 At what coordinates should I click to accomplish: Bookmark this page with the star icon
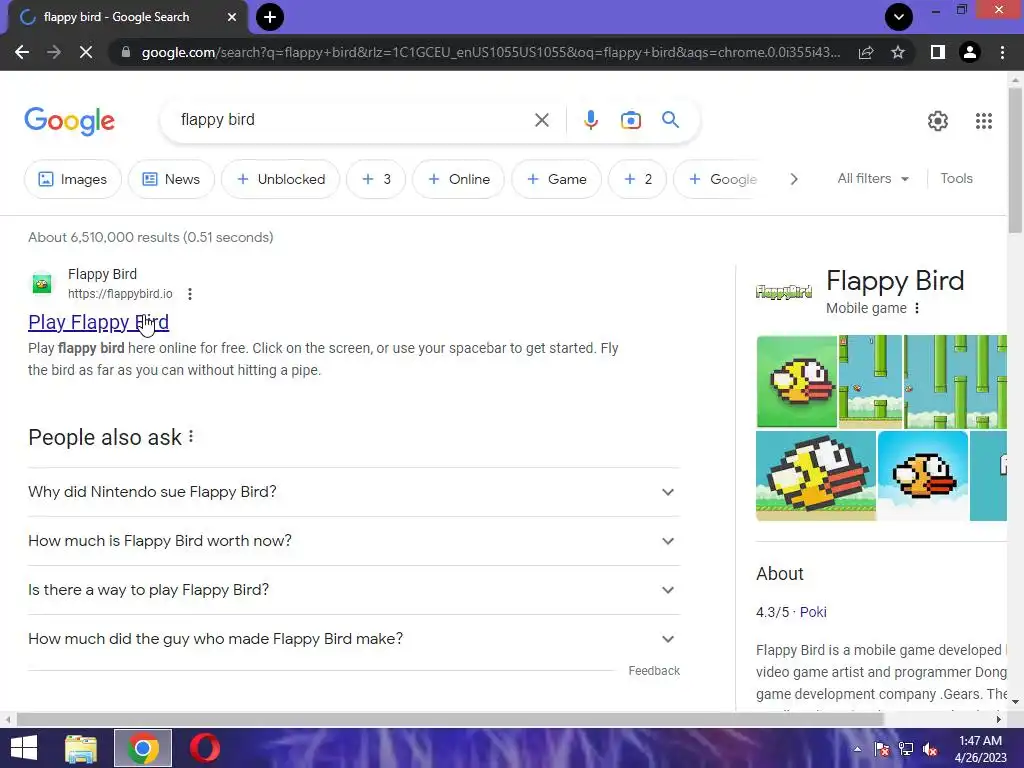898,52
